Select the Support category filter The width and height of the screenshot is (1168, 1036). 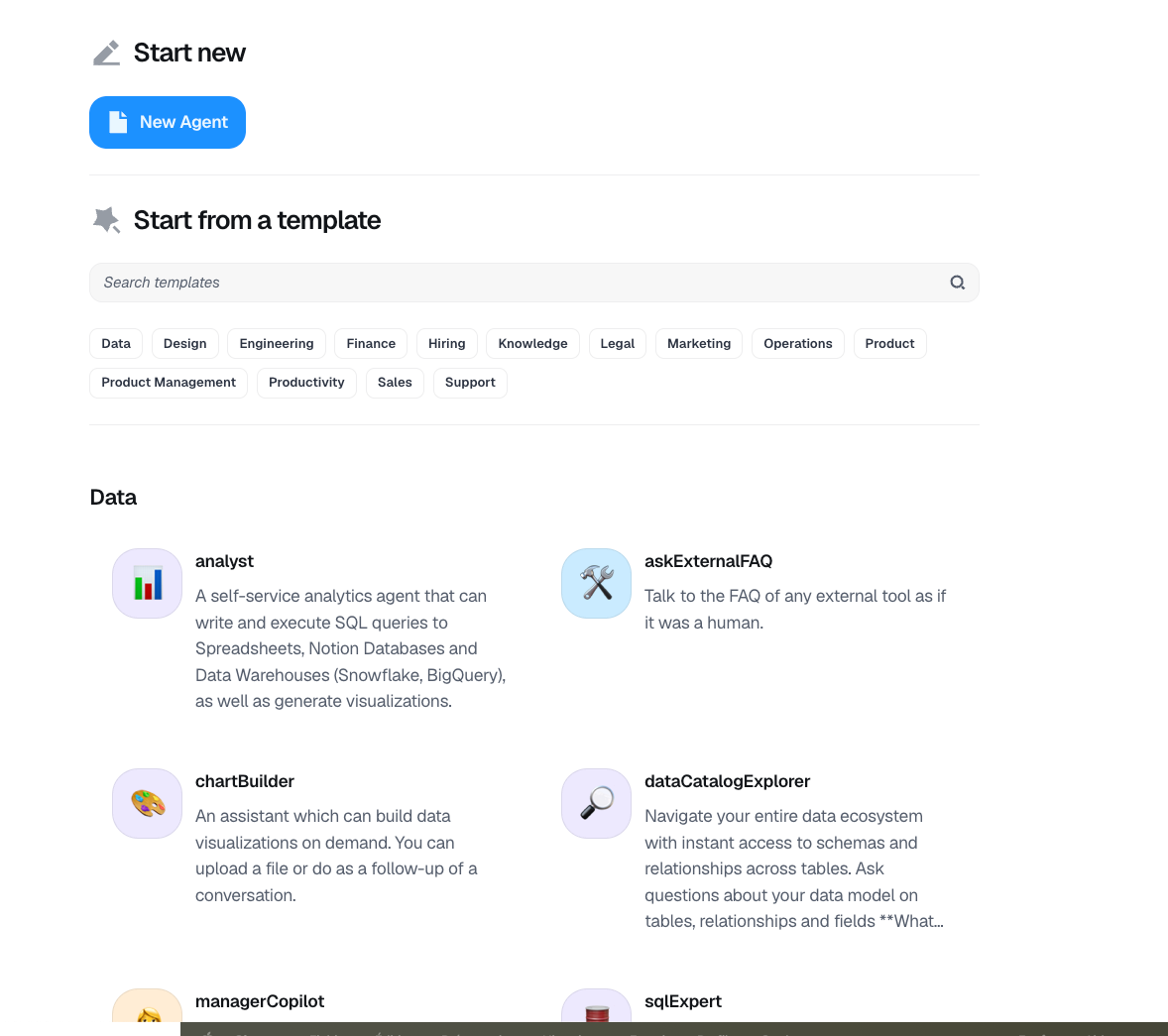(x=470, y=383)
